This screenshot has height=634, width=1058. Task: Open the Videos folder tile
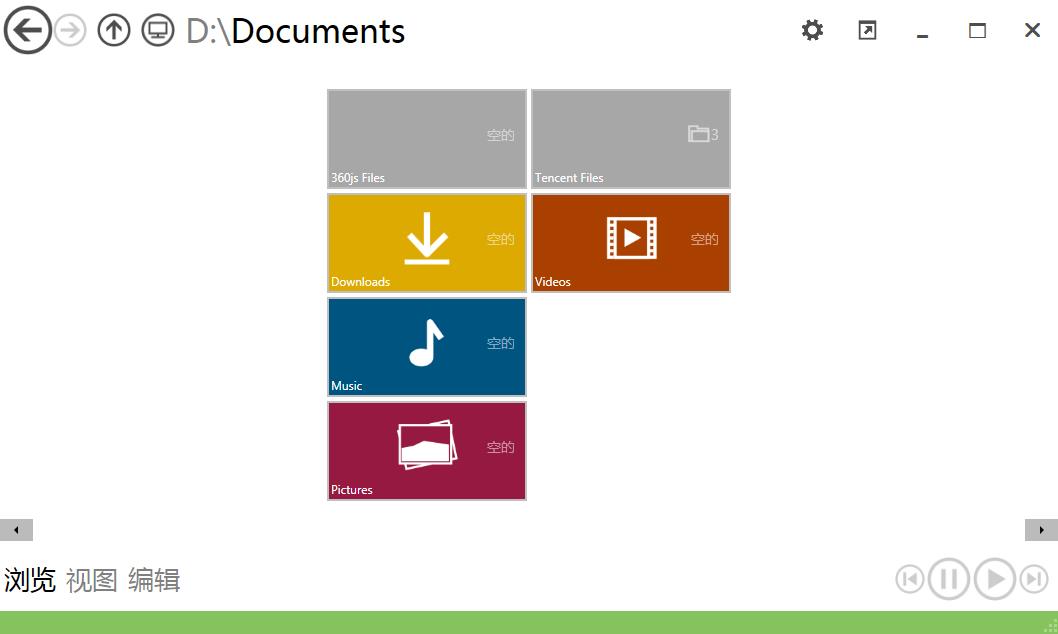[631, 243]
